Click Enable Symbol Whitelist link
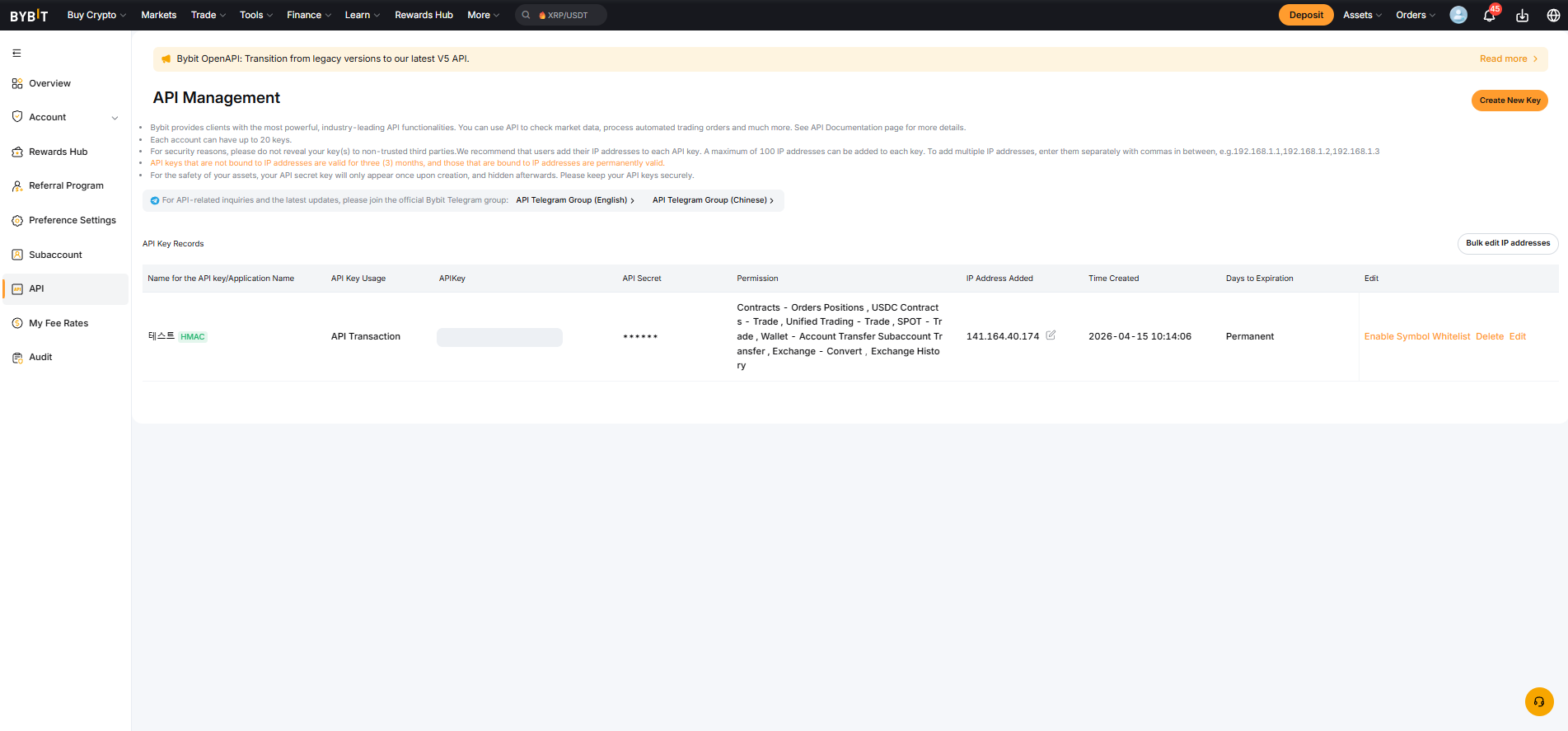 coord(1417,336)
